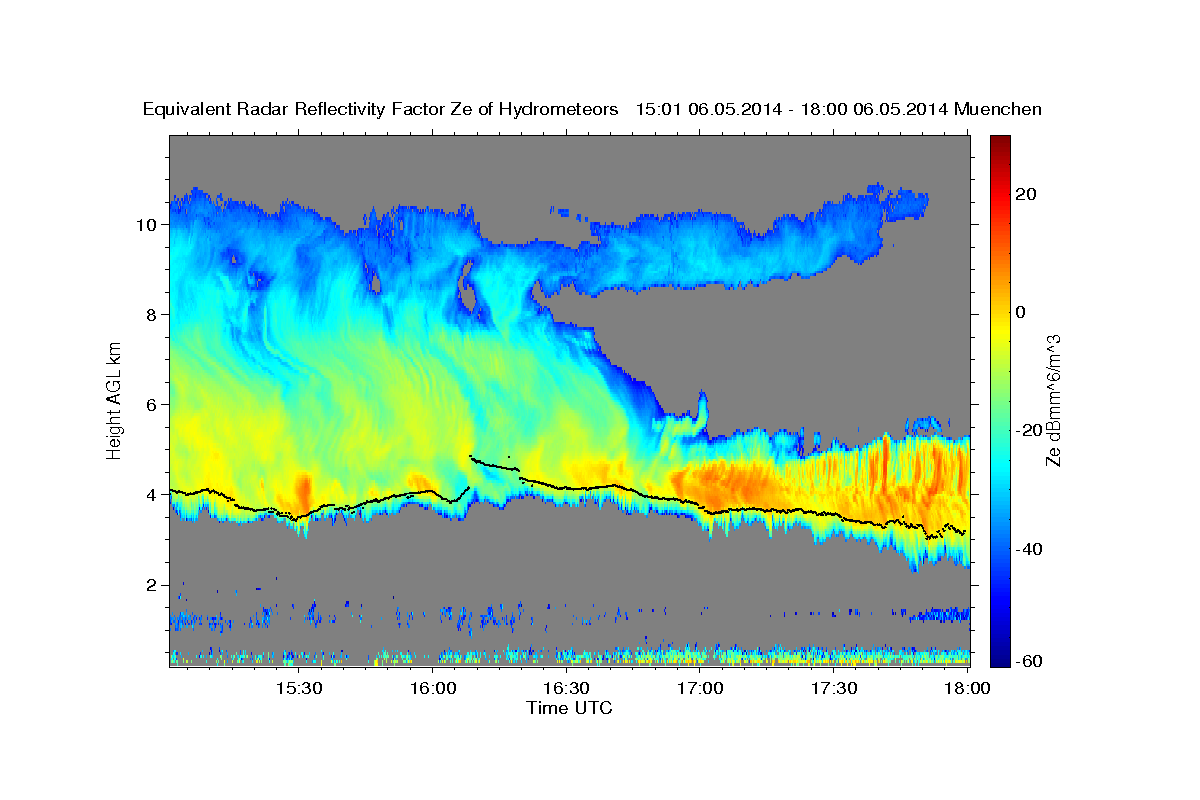Click the height label '10'
Screen dimensions: 1200x800
click(x=146, y=225)
